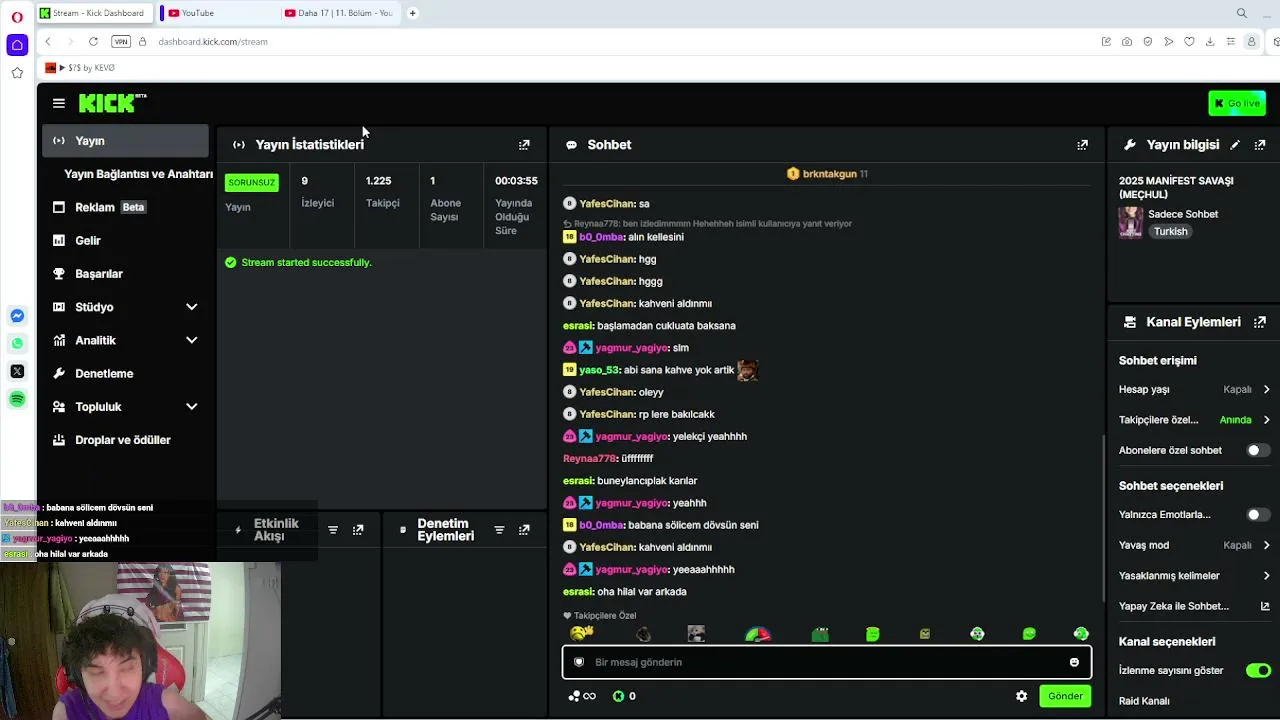Viewport: 1280px width, 720px height.
Task: Open Raid Kanalı option
Action: (x=1144, y=701)
